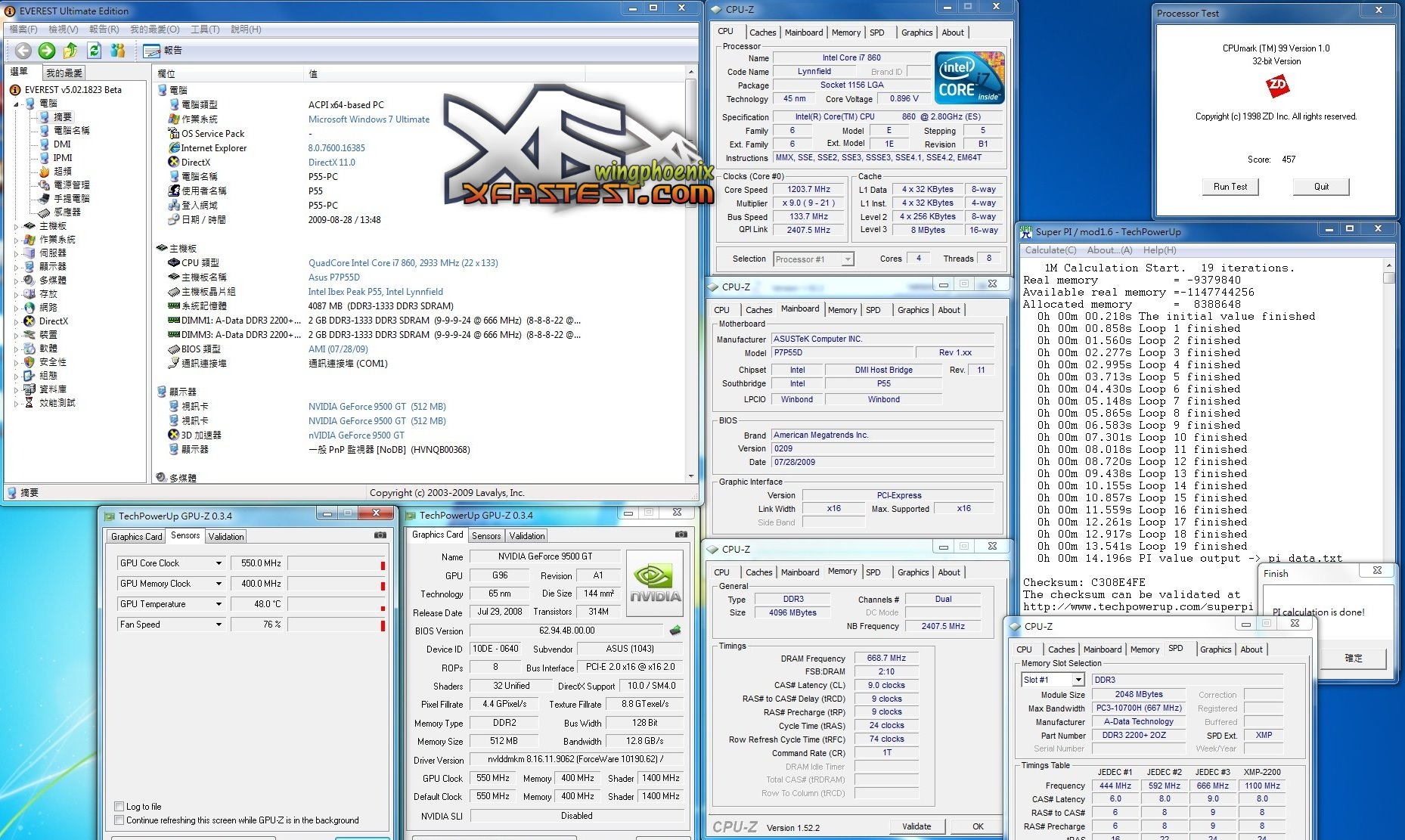Open the Microsoft Windows 7 Ultimate link

click(369, 119)
